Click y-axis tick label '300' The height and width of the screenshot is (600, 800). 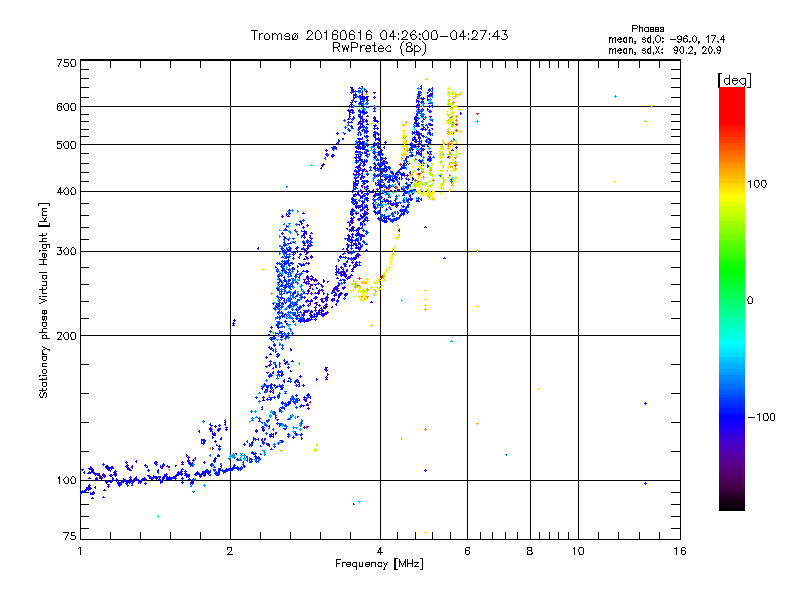click(x=66, y=251)
